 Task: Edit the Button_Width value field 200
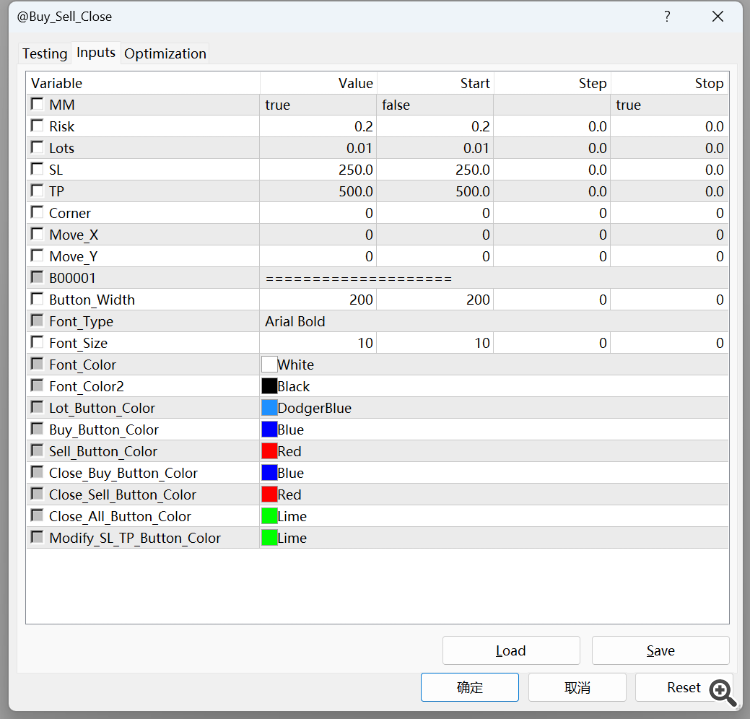317,300
